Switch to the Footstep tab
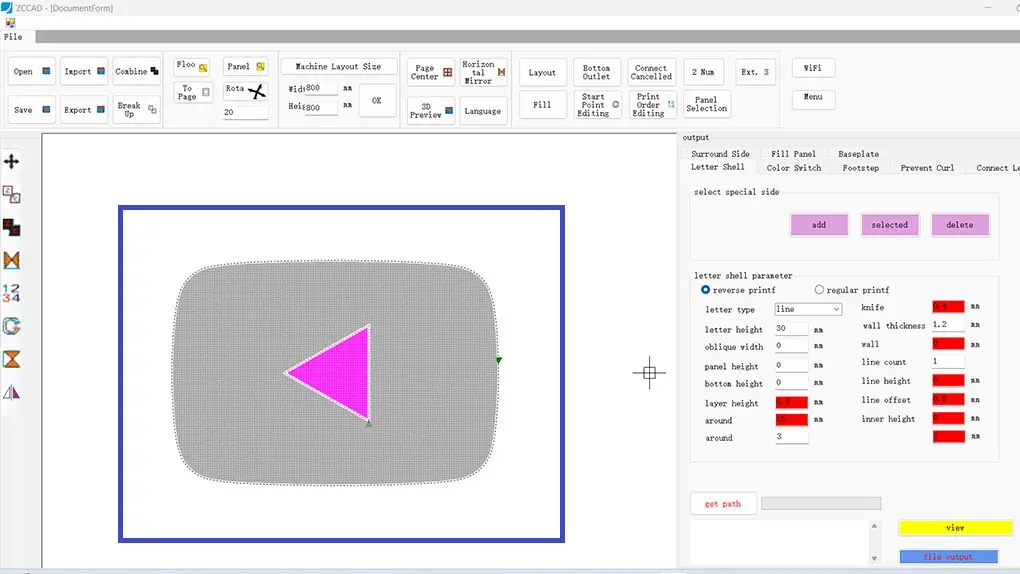Image resolution: width=1020 pixels, height=574 pixels. (861, 168)
